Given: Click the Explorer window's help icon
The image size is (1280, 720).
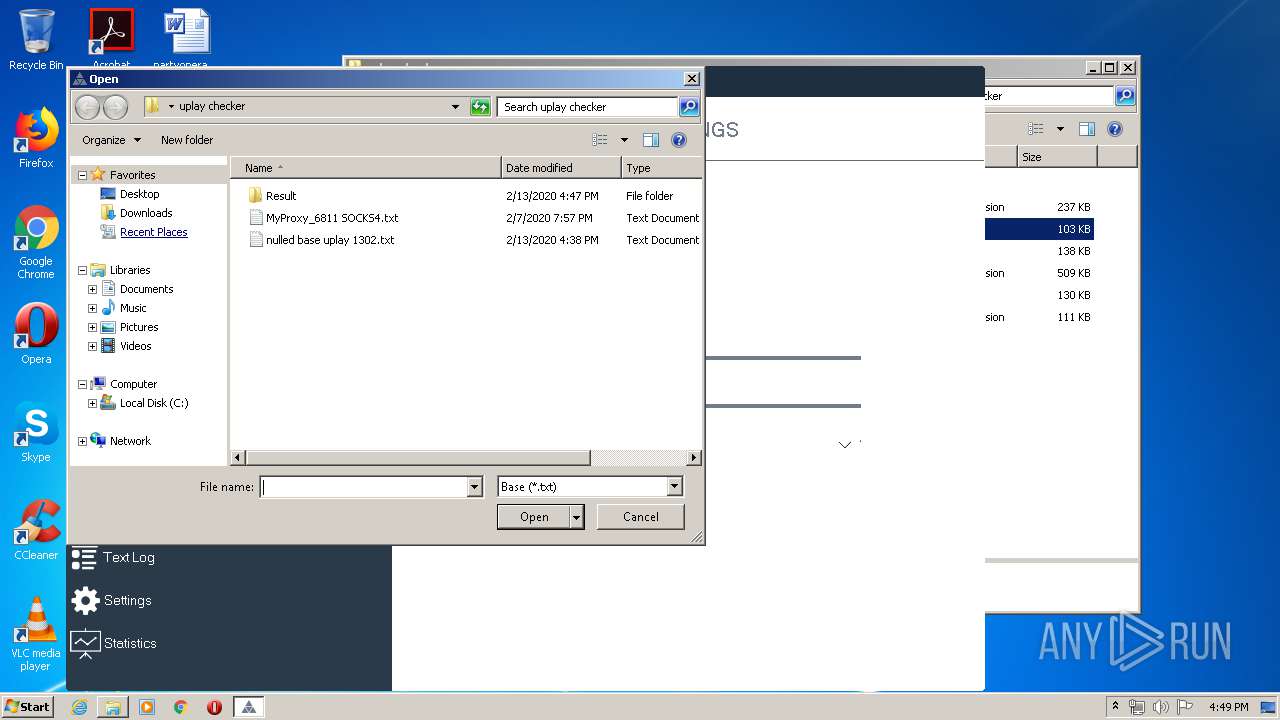Looking at the screenshot, I should click(1115, 129).
